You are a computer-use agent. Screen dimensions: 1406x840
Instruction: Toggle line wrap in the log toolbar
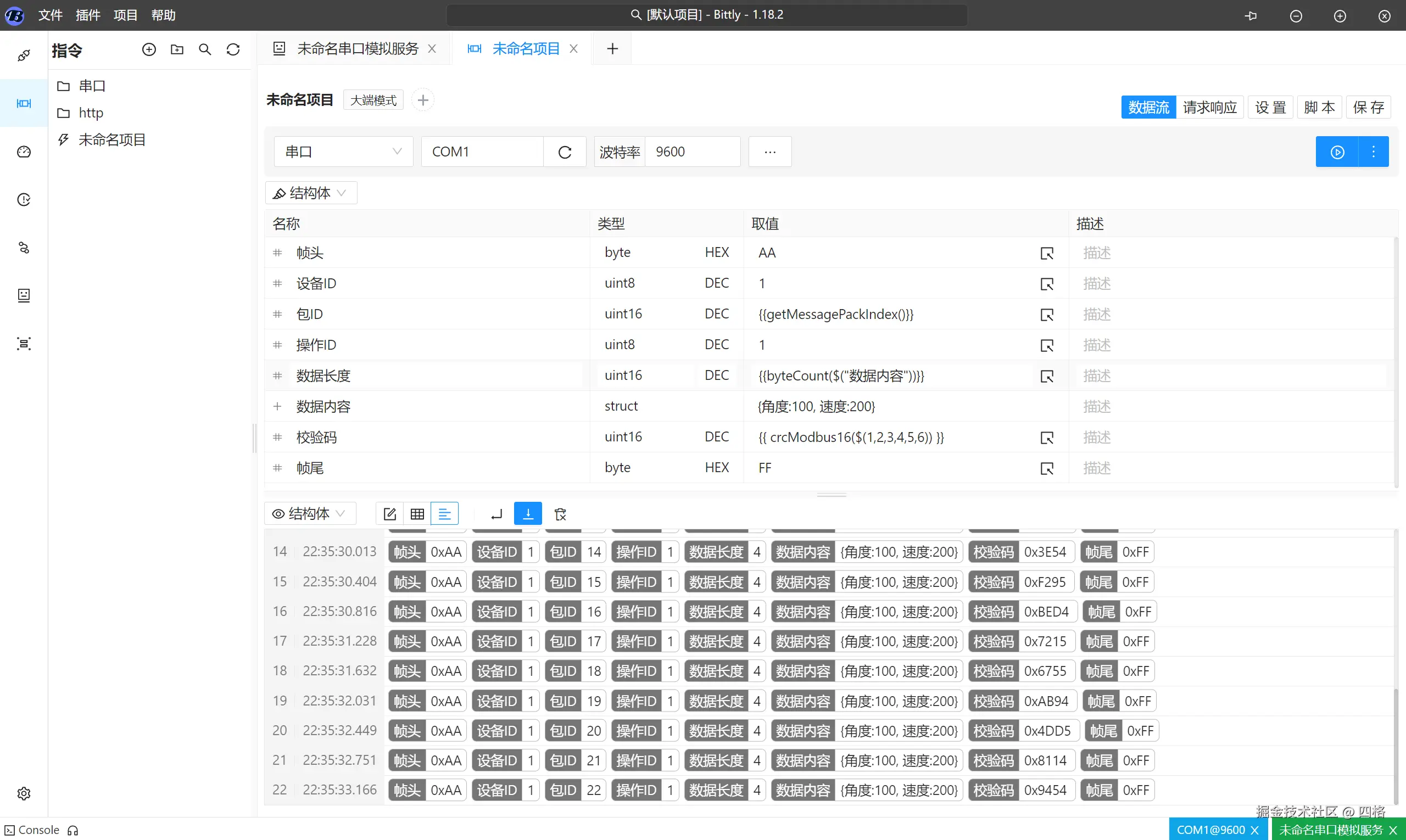pos(496,514)
